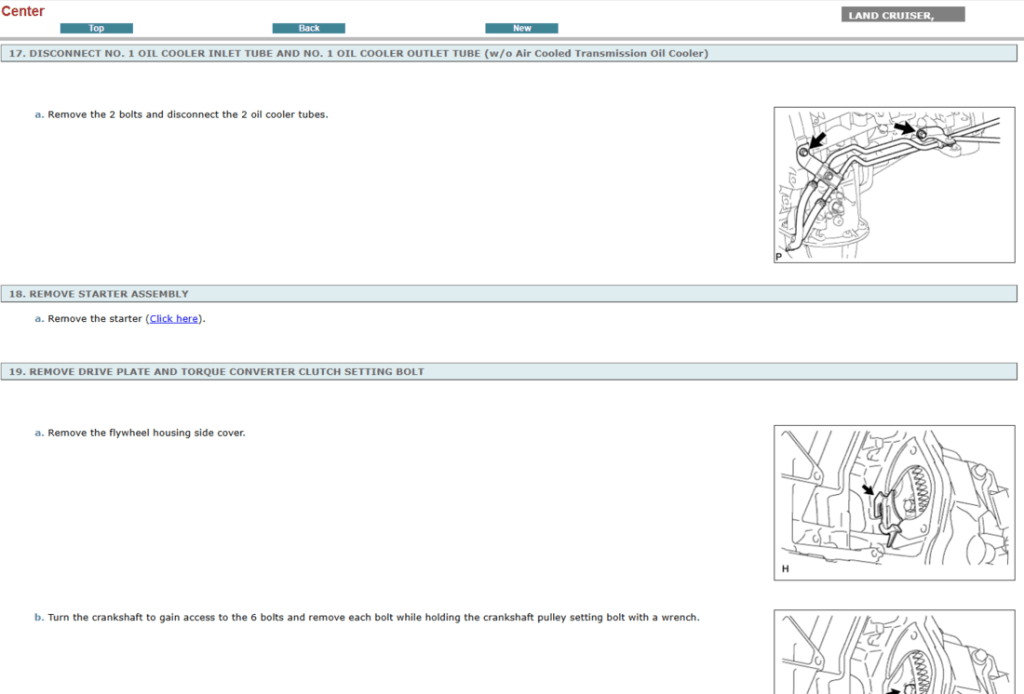
Task: Open the partially visible crankshaft bolt illustration
Action: [x=894, y=652]
